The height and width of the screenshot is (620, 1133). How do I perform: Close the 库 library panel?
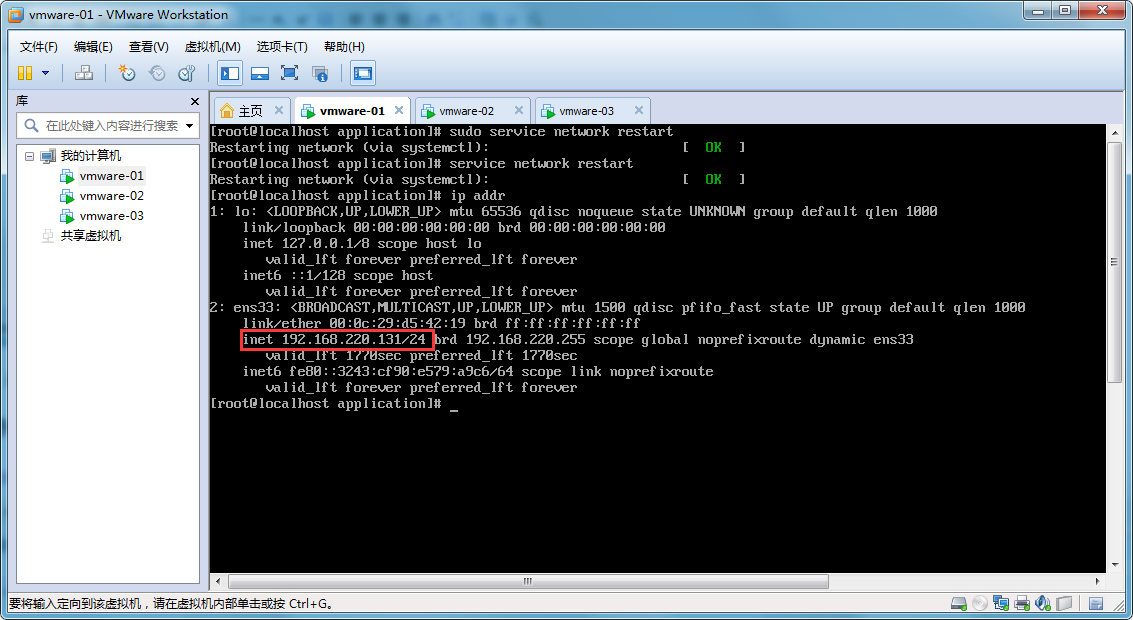tap(194, 101)
